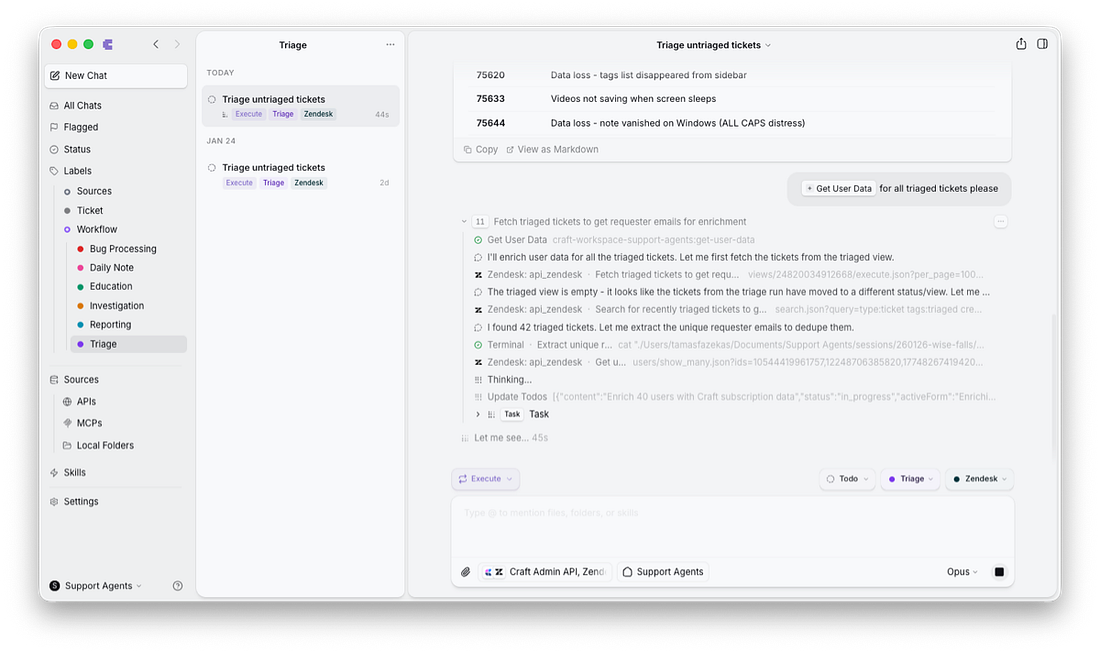
Task: Click the Zendesk tag on today's chat
Action: (x=318, y=114)
